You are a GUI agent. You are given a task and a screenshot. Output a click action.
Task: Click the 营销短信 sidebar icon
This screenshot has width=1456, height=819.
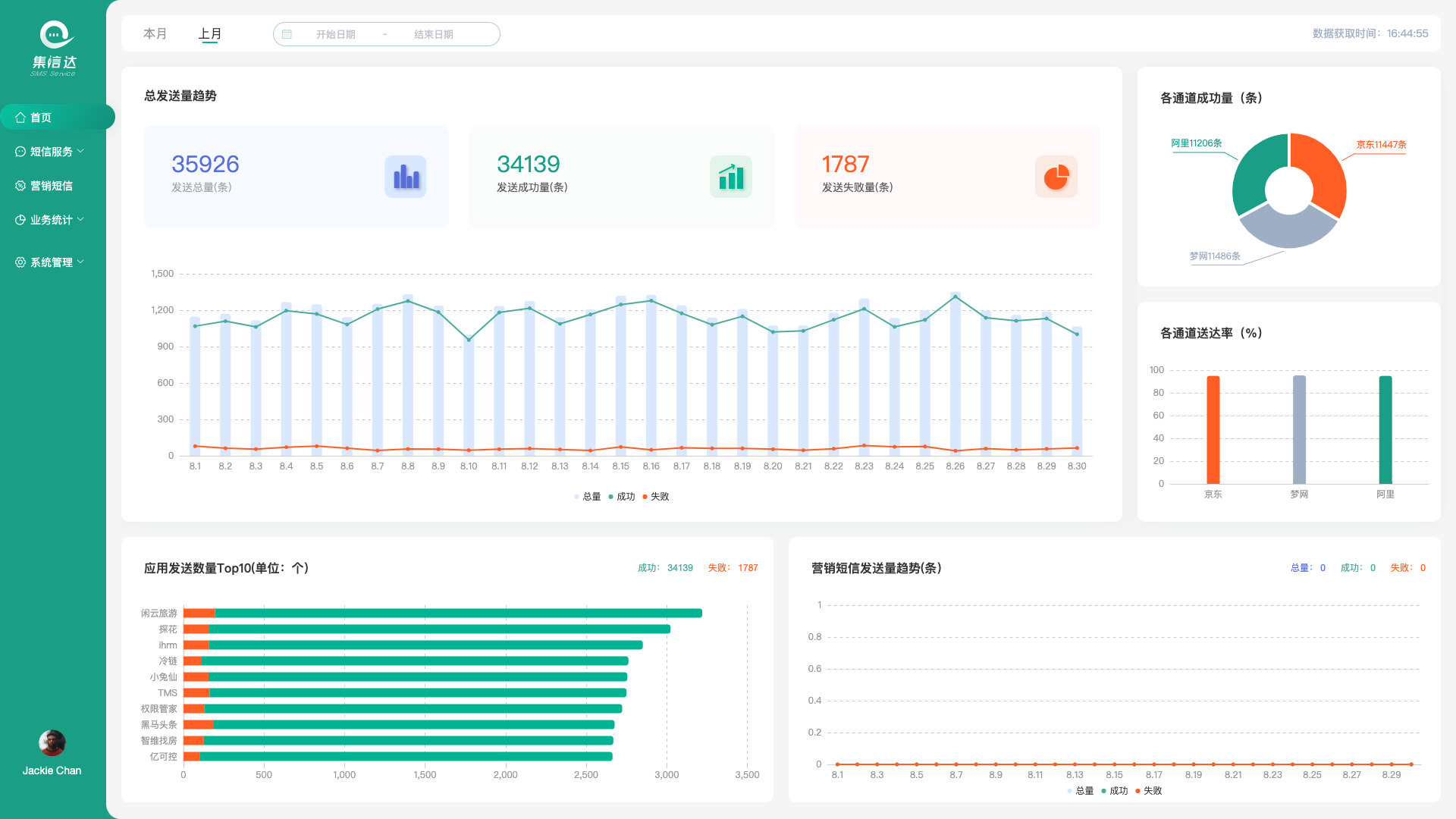coord(20,186)
